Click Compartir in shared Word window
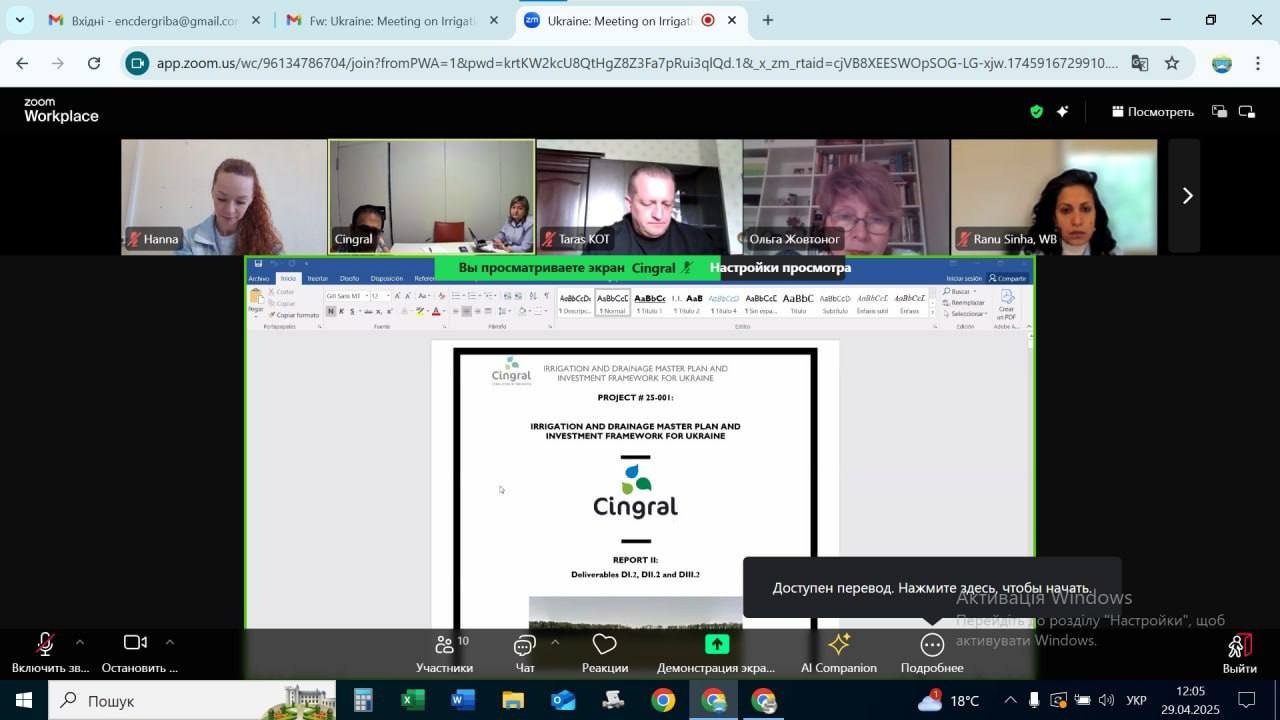 [x=1008, y=278]
